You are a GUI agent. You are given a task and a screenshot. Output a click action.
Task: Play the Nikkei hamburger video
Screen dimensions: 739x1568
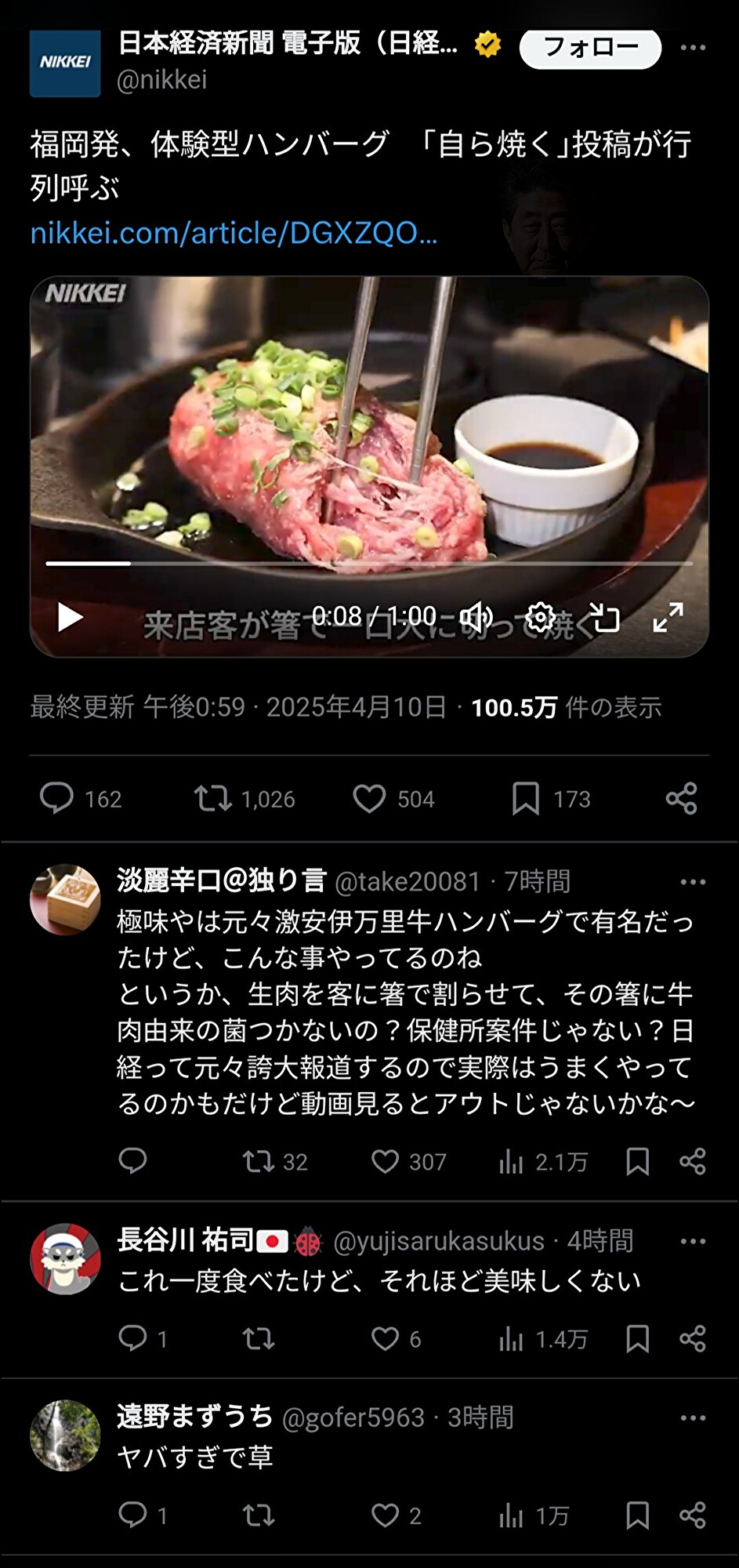pos(71,618)
